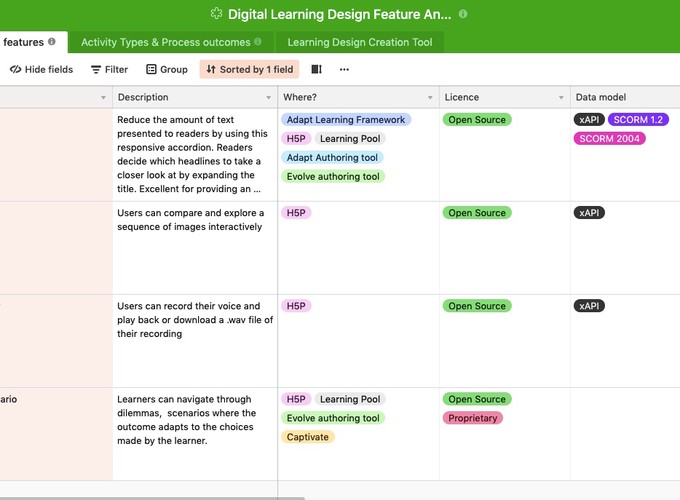680x500 pixels.
Task: Click the horizontal scrollbar at bottom
Action: click(152, 498)
